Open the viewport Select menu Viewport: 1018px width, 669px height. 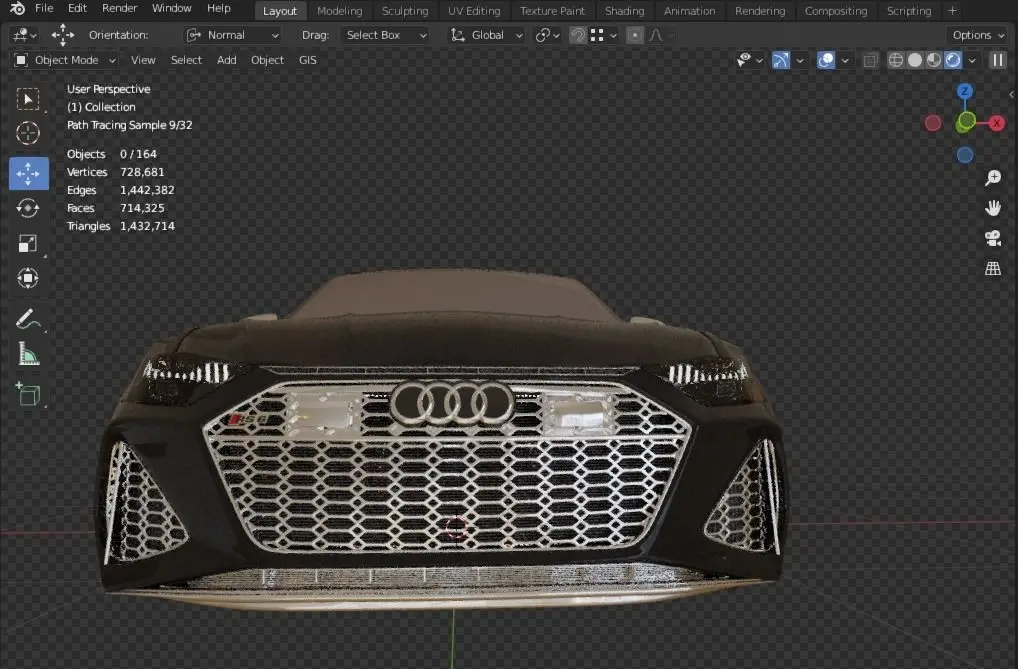(186, 60)
